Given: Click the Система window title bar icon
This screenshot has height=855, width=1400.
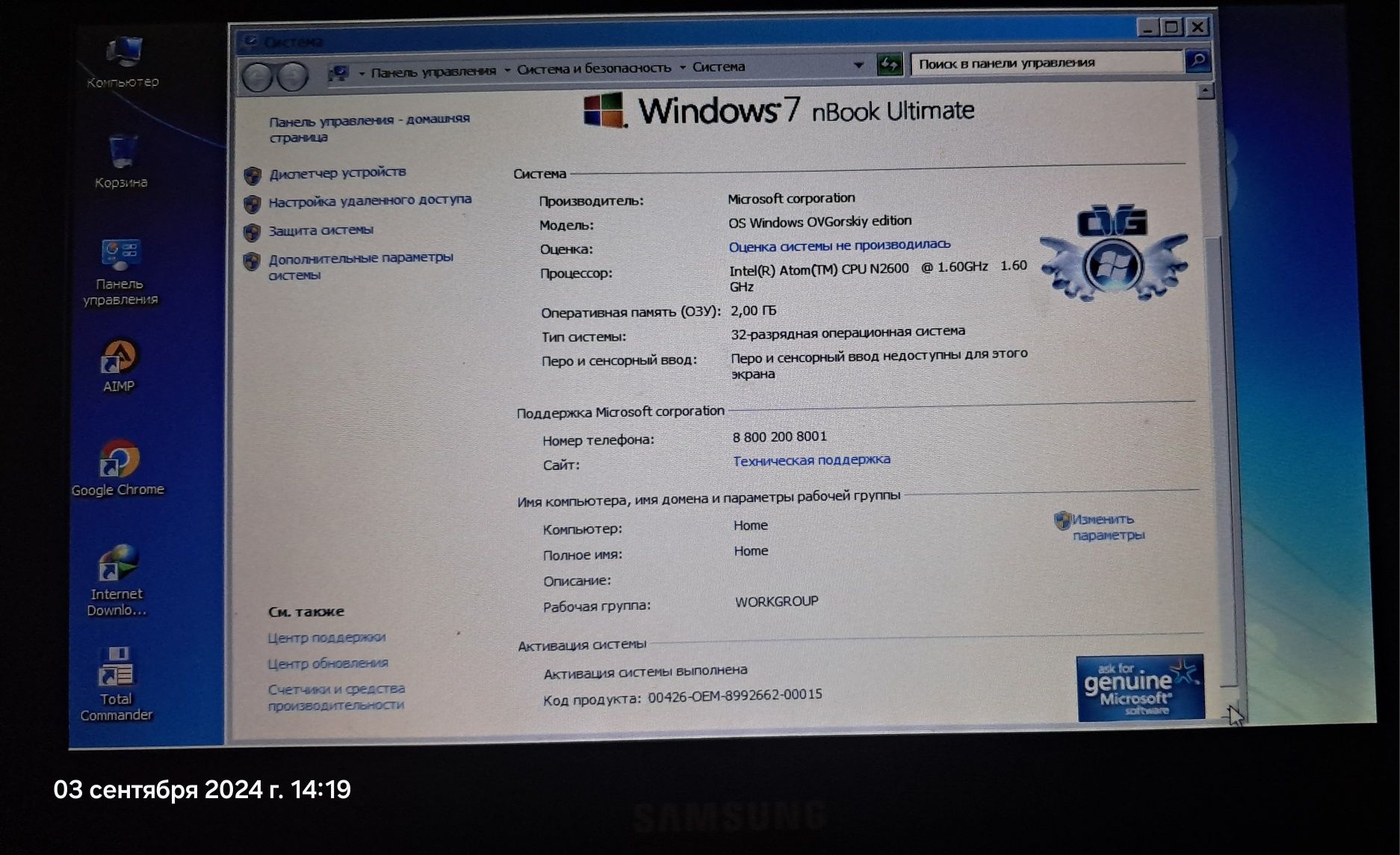Looking at the screenshot, I should [x=251, y=41].
